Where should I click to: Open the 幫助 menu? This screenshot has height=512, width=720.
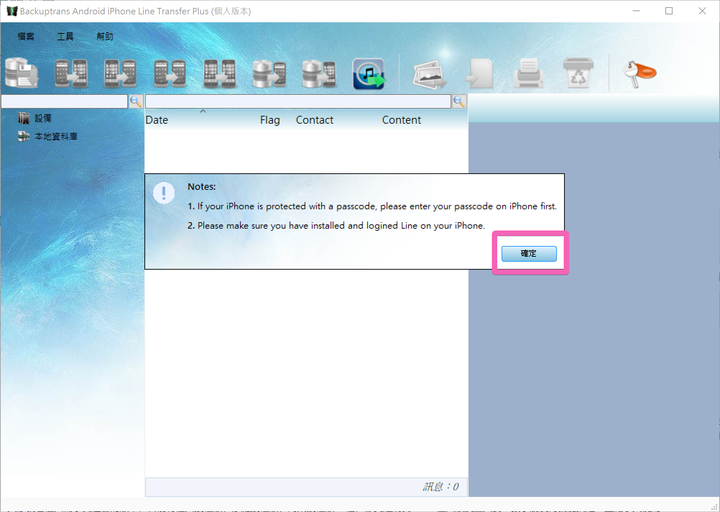pos(105,36)
